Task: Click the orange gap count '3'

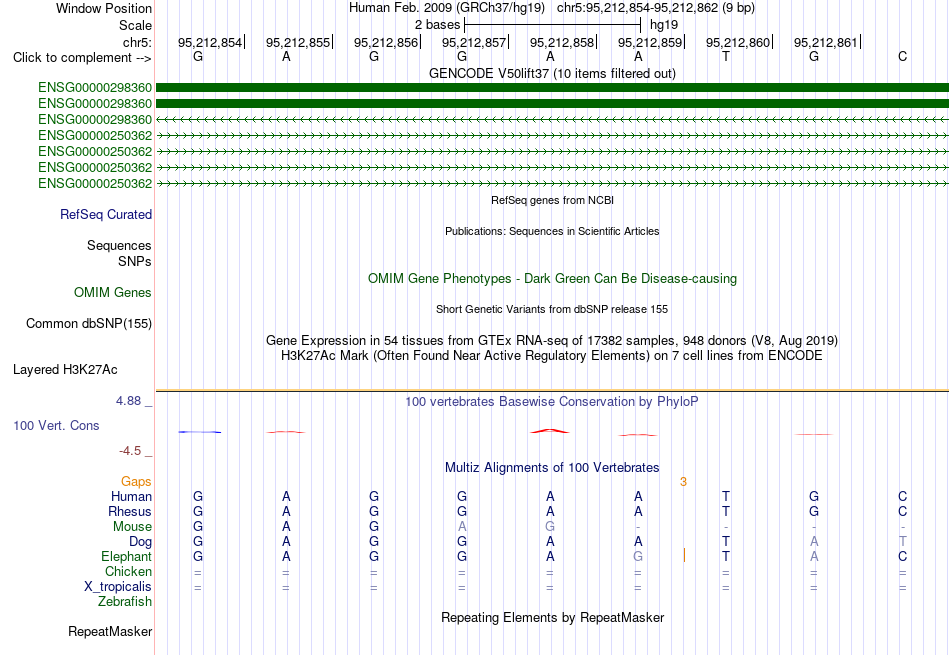Action: 683,482
